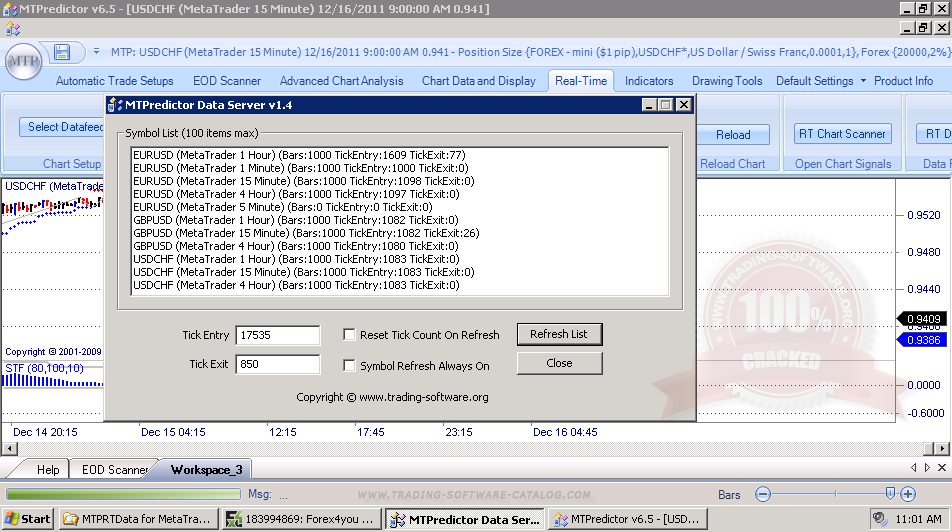Open MTPRTData folder from the taskbar
The width and height of the screenshot is (952, 532).
pos(137,519)
